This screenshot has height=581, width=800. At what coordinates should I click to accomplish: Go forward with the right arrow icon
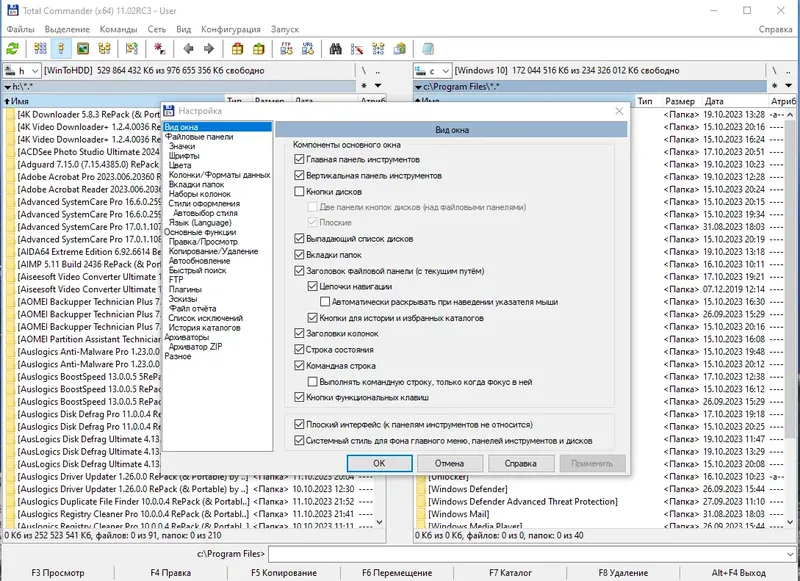(209, 49)
